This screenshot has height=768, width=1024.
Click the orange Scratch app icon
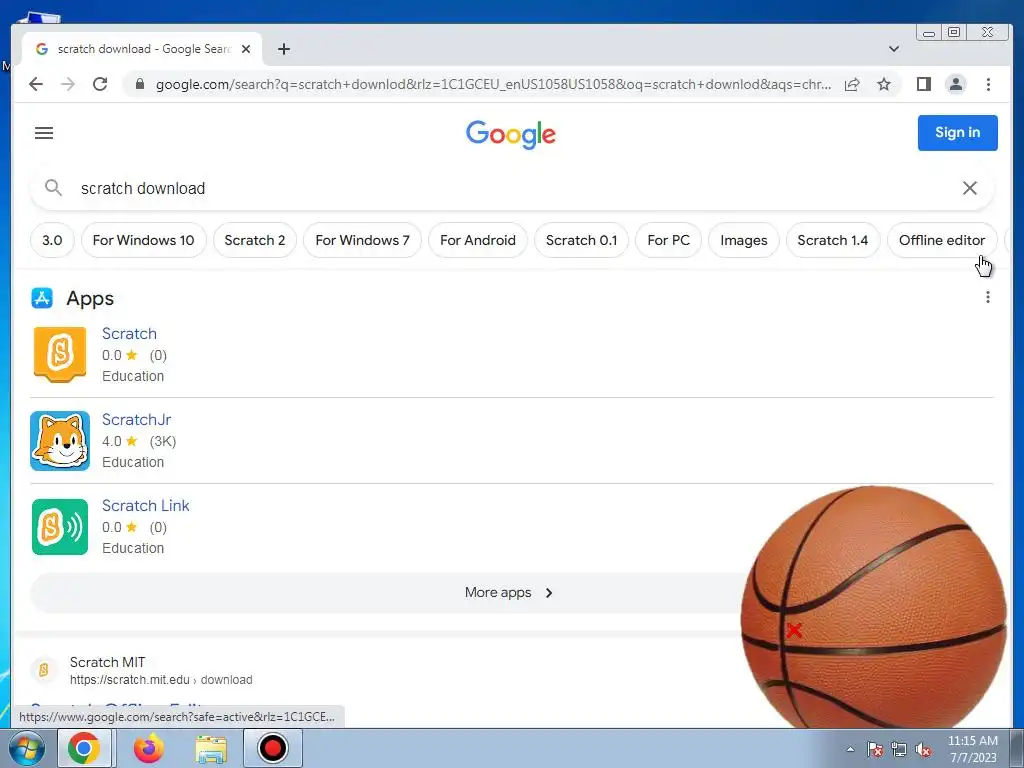[60, 355]
